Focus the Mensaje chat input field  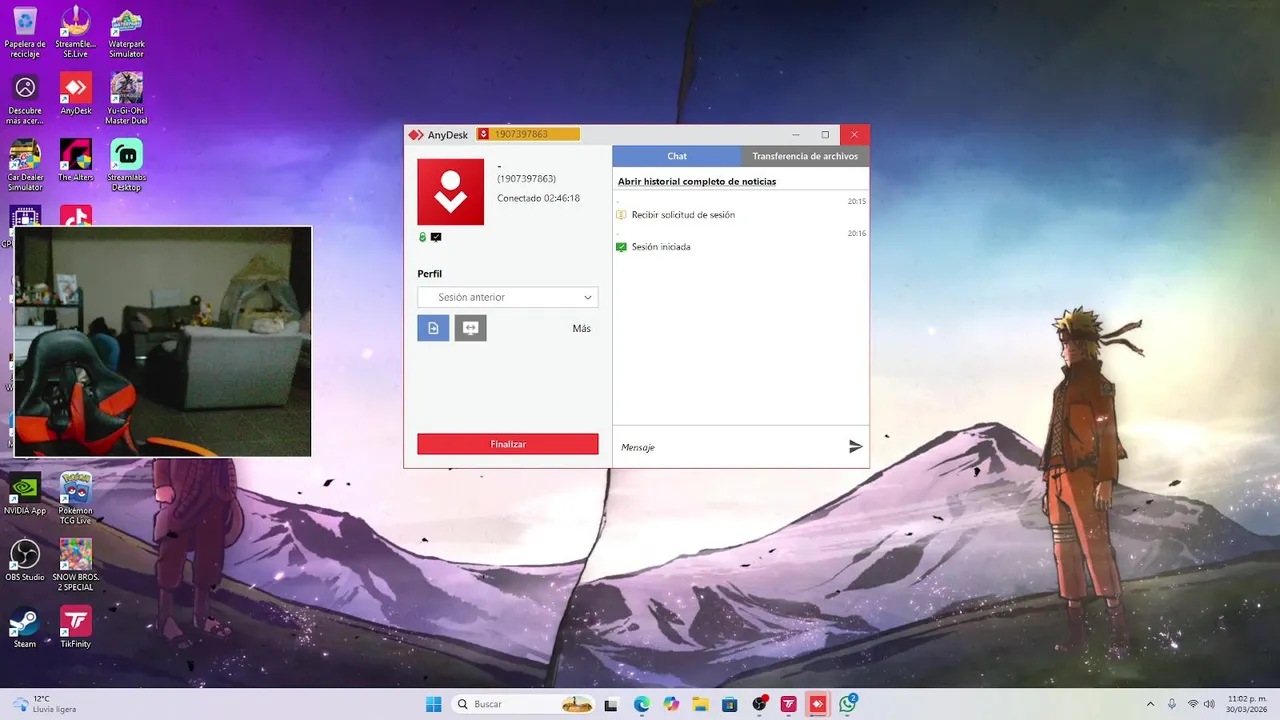730,447
